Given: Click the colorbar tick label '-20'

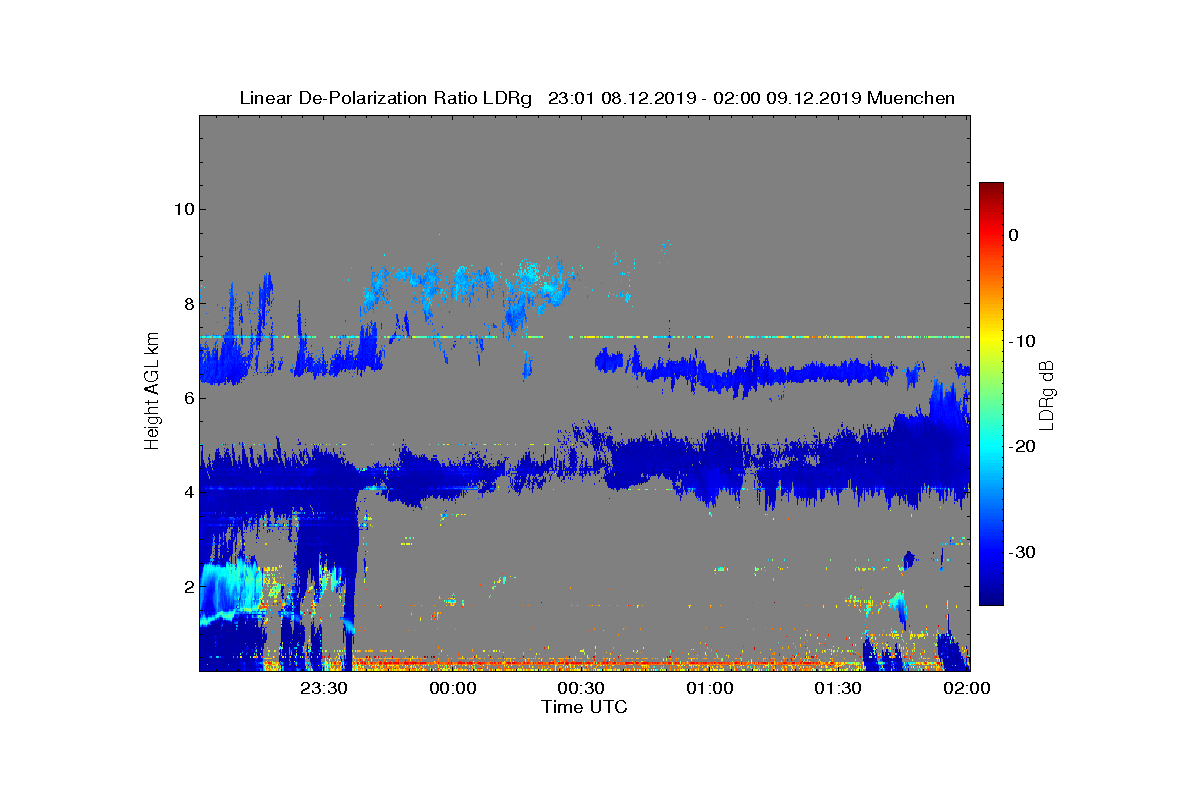Looking at the screenshot, I should coord(1020,447).
